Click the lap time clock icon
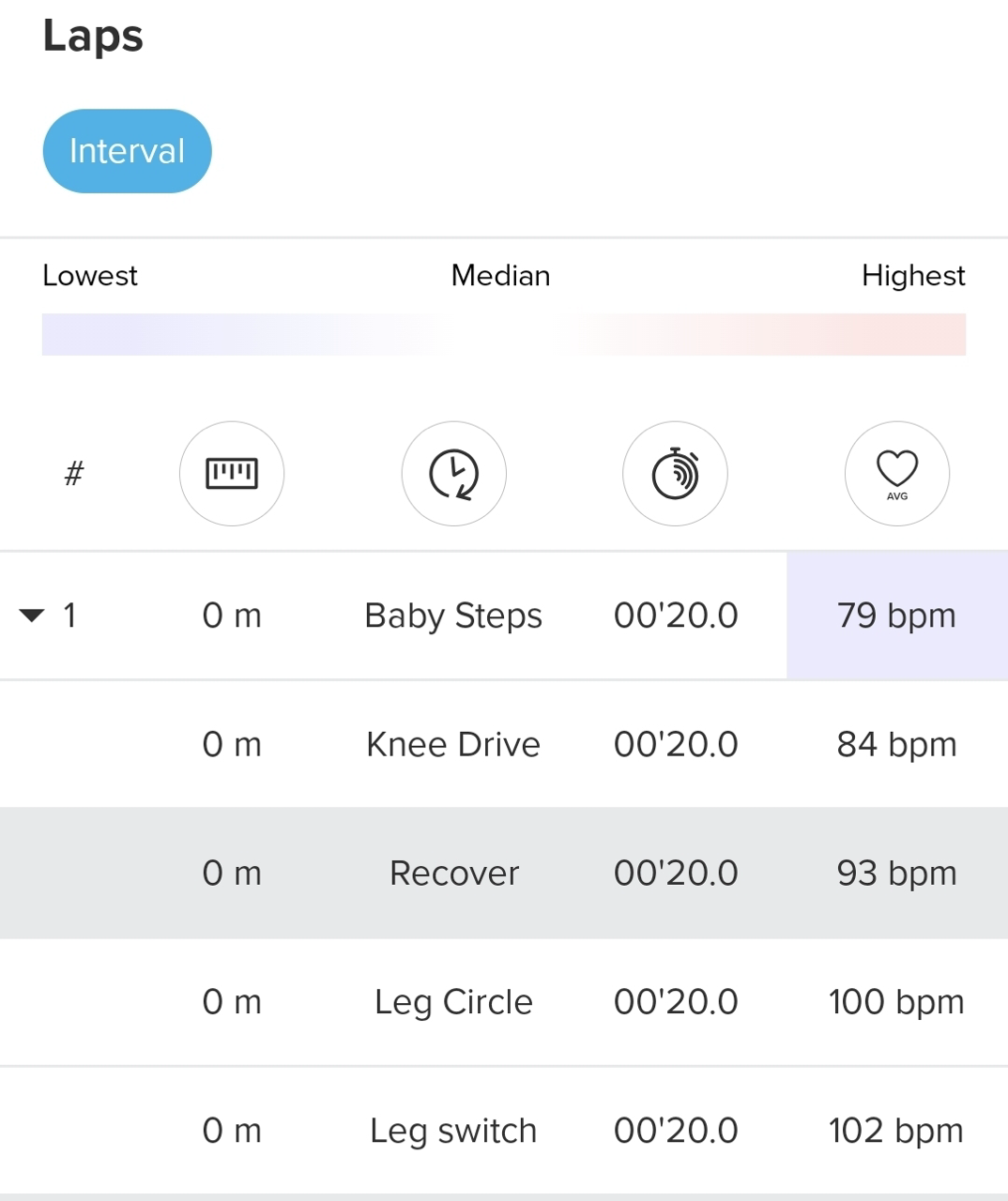The width and height of the screenshot is (1008, 1201). point(453,474)
